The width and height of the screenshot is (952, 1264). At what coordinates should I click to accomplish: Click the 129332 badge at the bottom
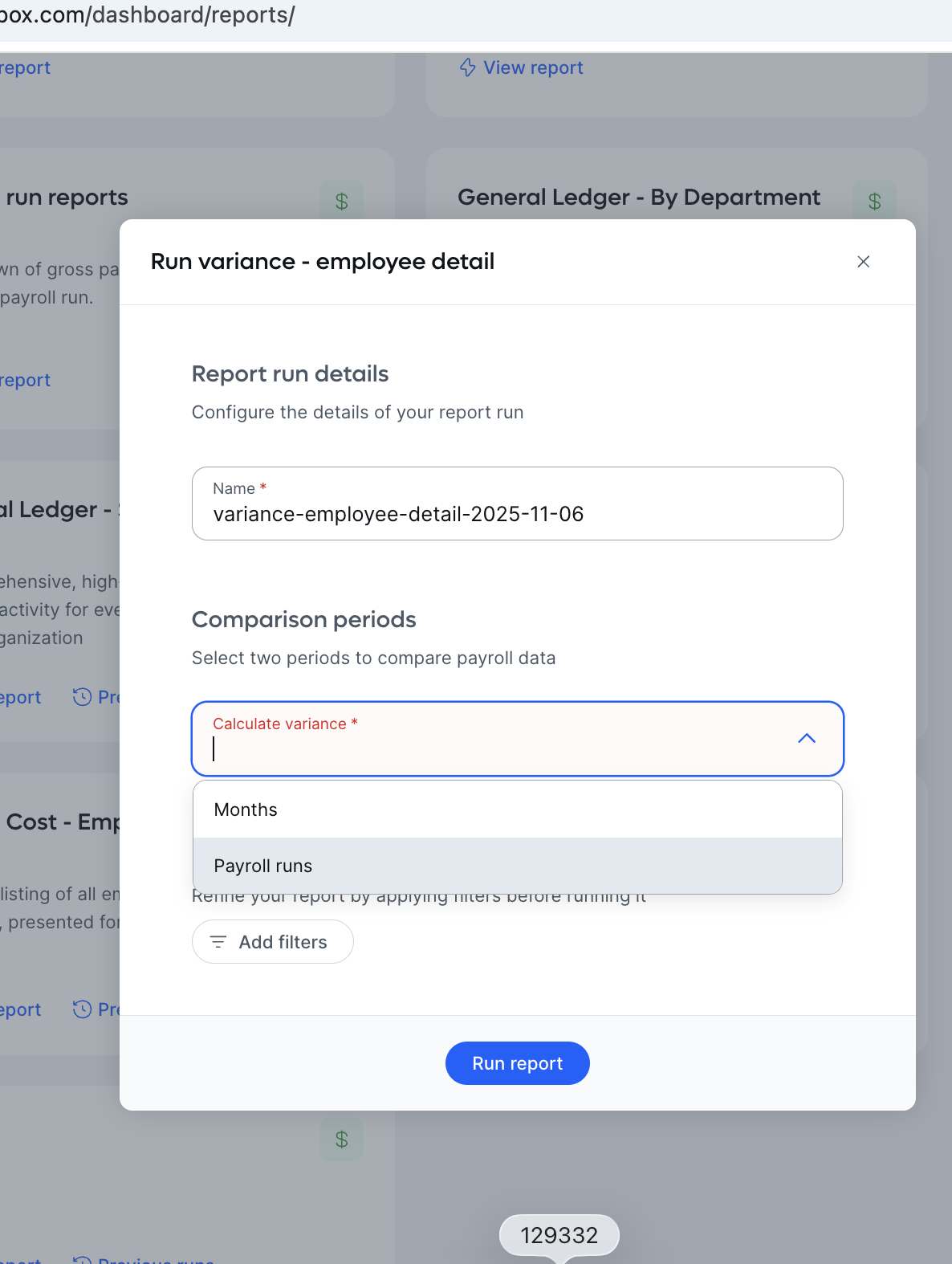coord(558,1235)
